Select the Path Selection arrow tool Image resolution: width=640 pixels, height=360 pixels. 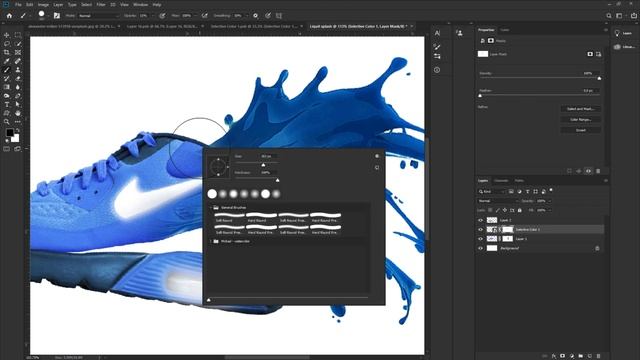pyautogui.click(x=18, y=104)
